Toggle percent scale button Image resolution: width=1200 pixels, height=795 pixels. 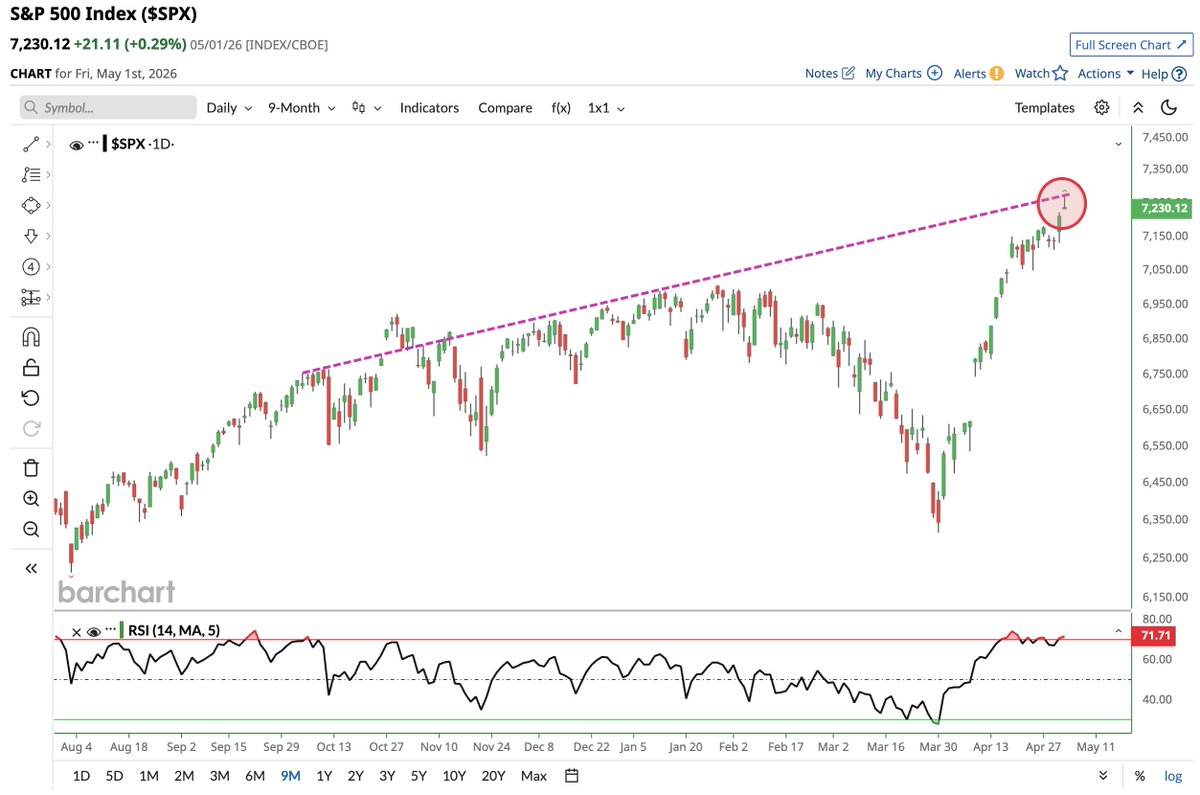tap(1139, 776)
